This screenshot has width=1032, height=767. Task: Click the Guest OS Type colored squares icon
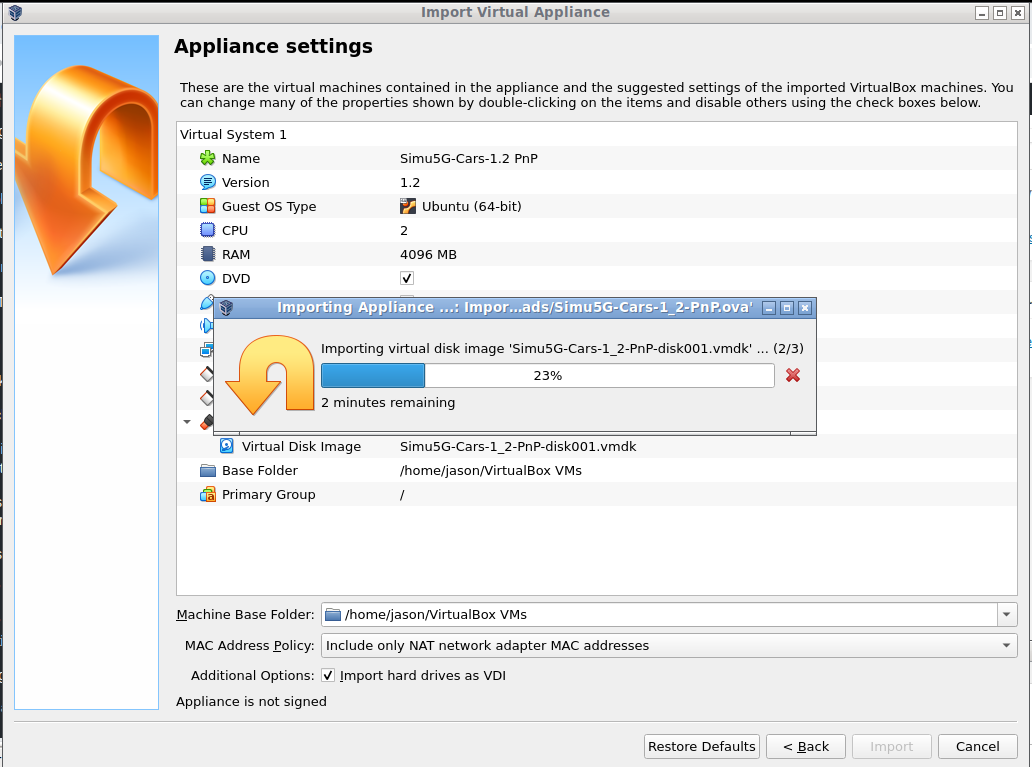(207, 206)
